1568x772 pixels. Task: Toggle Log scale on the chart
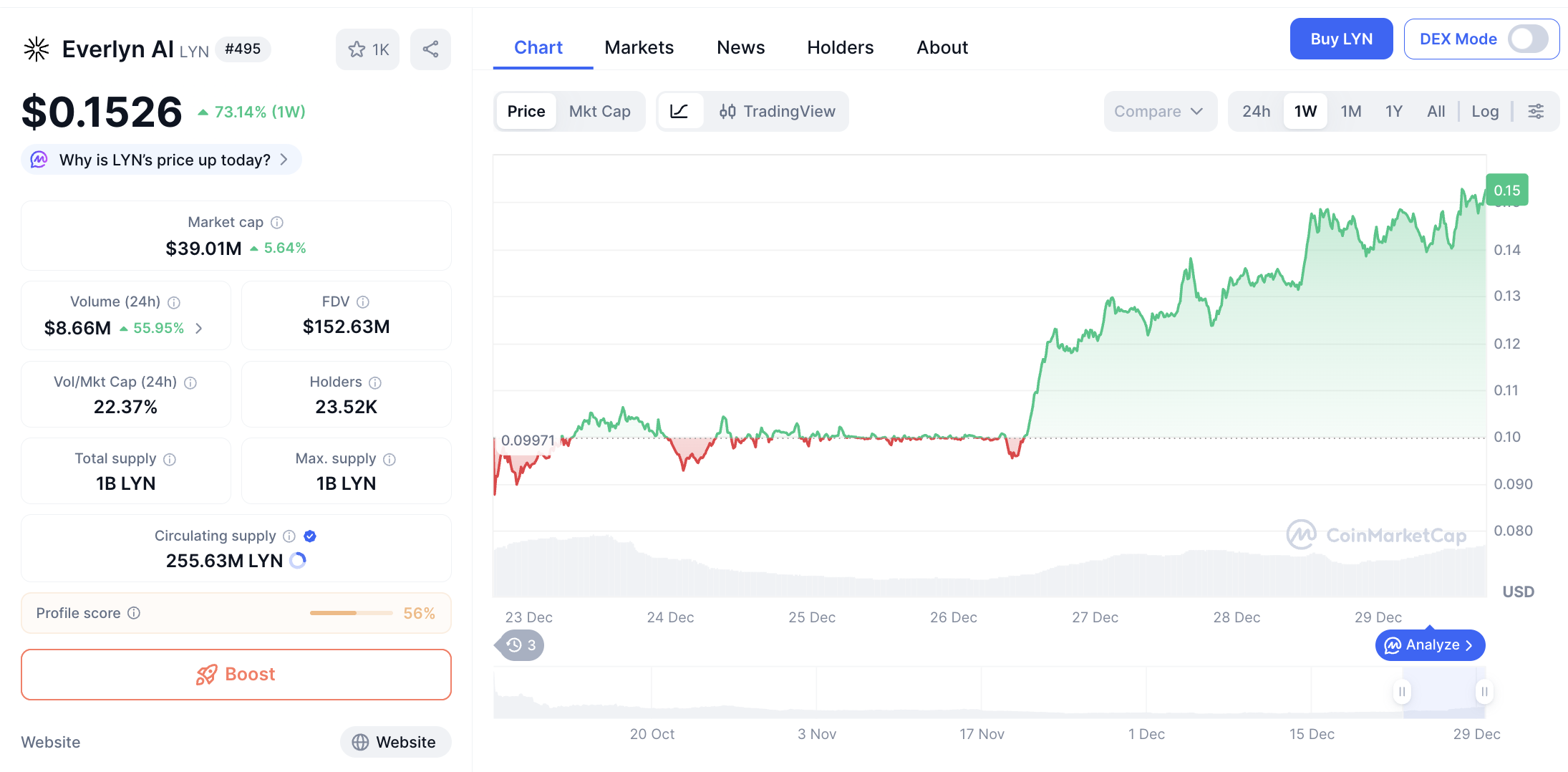(1484, 111)
